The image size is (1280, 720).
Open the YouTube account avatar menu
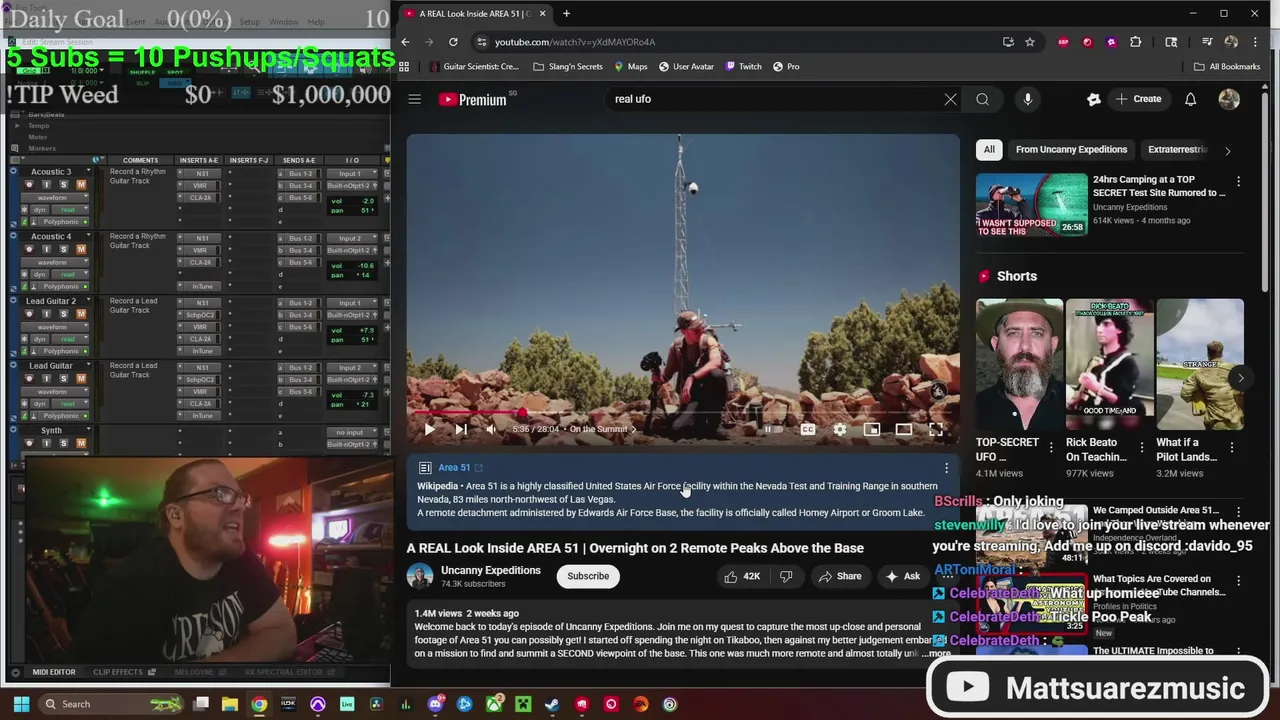[1229, 99]
